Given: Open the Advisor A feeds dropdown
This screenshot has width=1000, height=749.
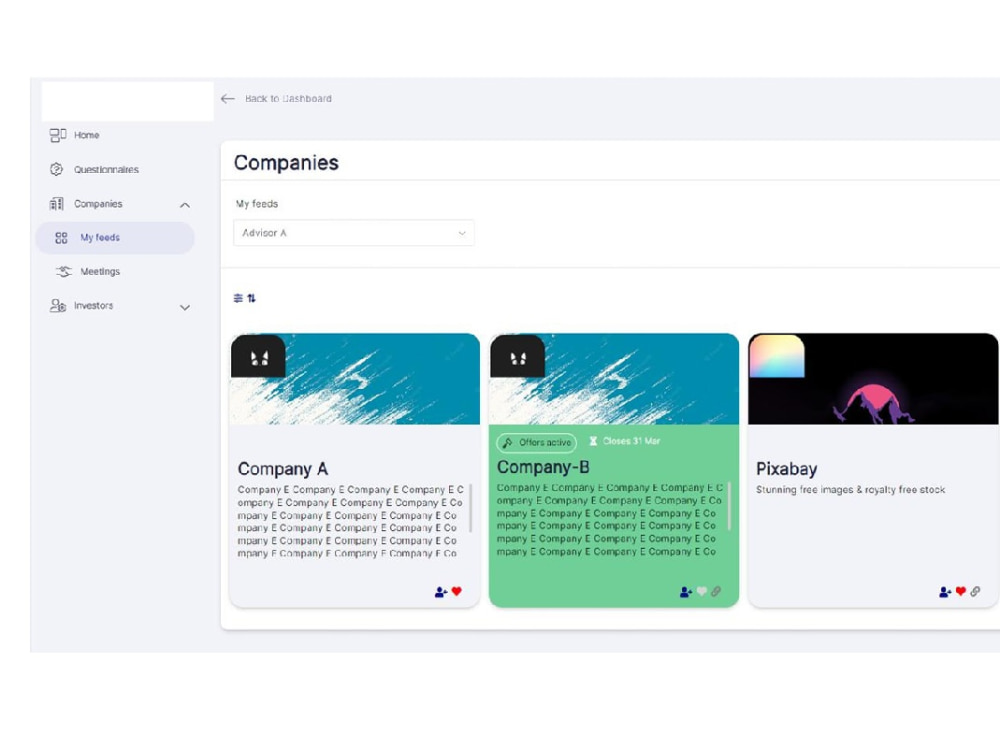Looking at the screenshot, I should (354, 233).
